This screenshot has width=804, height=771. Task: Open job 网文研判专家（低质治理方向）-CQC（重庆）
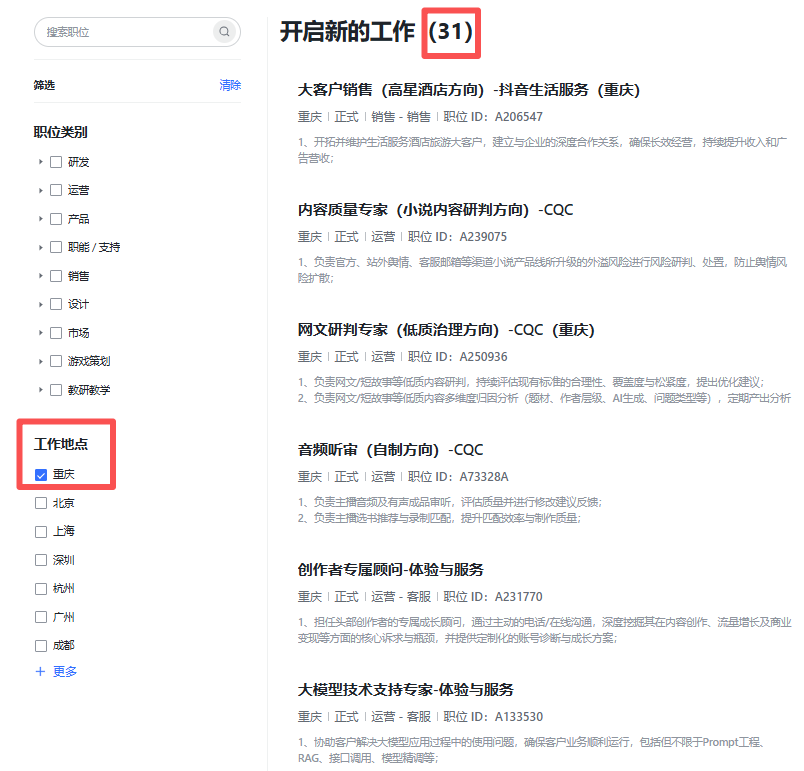[x=446, y=330]
